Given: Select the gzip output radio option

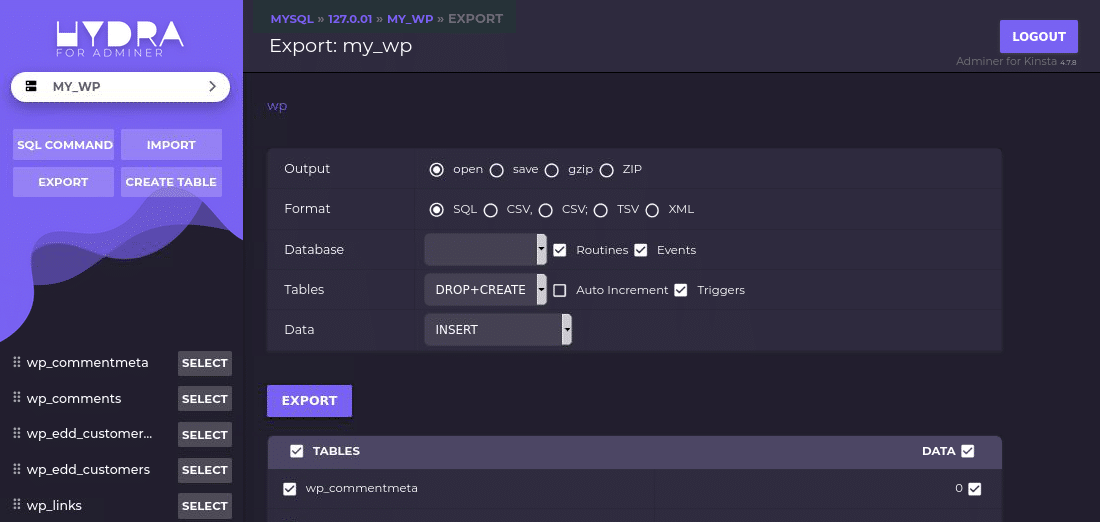Looking at the screenshot, I should click(x=552, y=170).
